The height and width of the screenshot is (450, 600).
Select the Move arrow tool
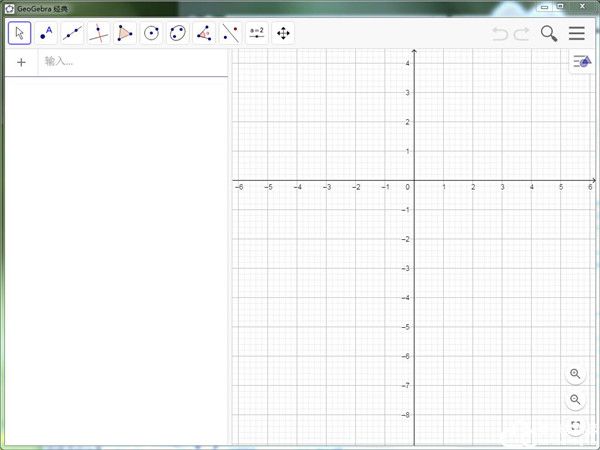coord(20,33)
